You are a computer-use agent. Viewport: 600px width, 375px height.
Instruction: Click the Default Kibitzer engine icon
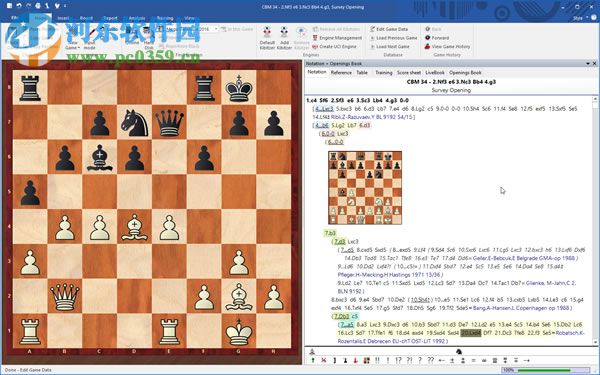267,38
